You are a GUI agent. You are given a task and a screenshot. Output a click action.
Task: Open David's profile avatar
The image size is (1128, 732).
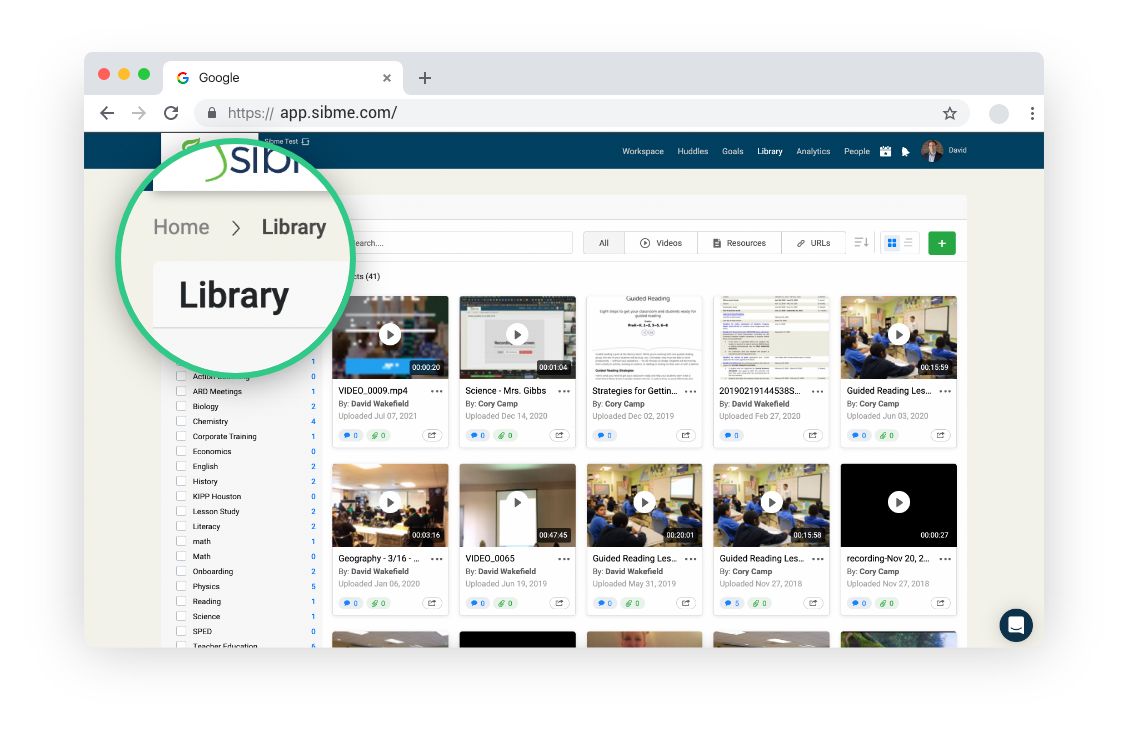click(932, 151)
